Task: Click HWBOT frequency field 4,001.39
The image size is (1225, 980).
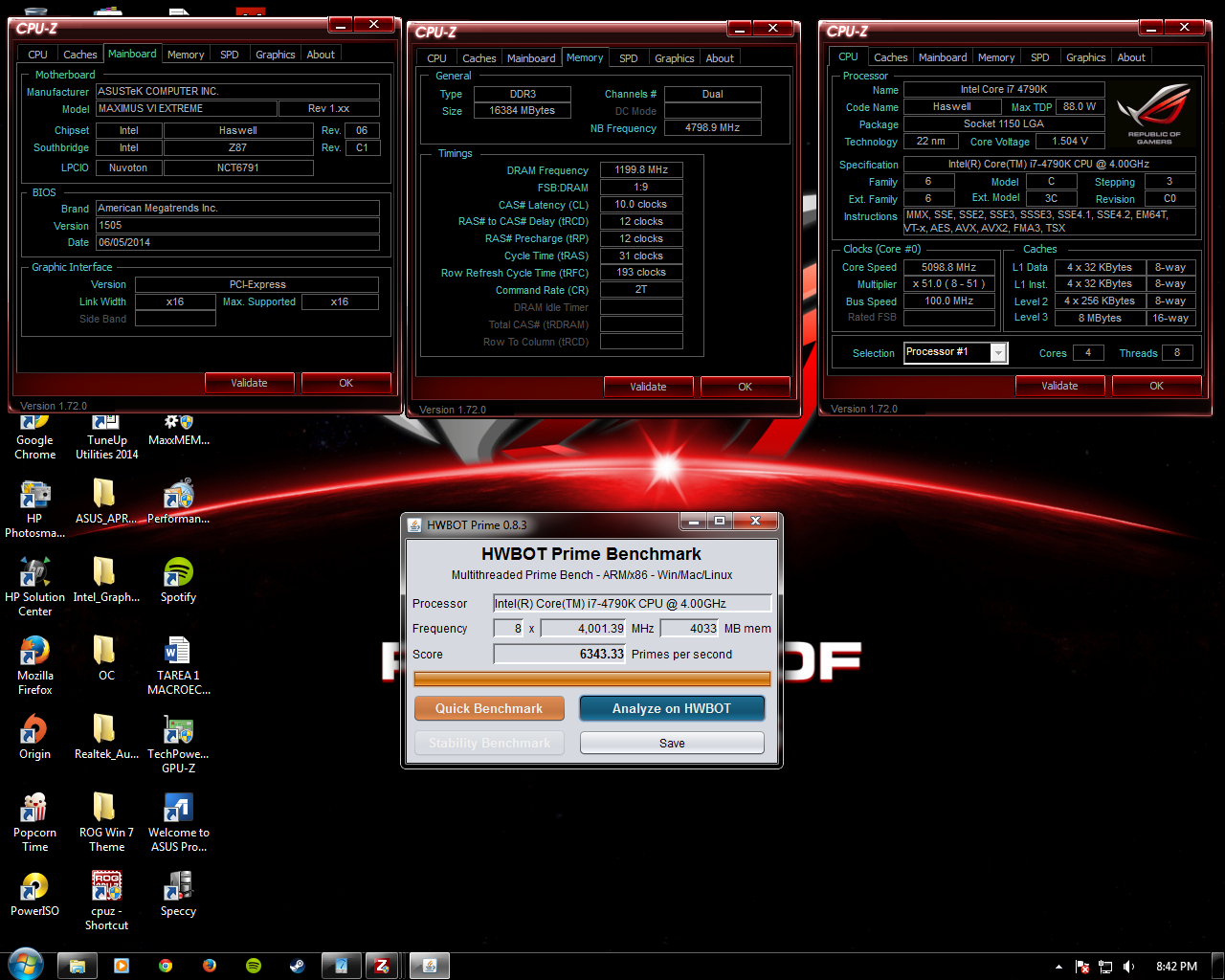Action: pos(583,628)
